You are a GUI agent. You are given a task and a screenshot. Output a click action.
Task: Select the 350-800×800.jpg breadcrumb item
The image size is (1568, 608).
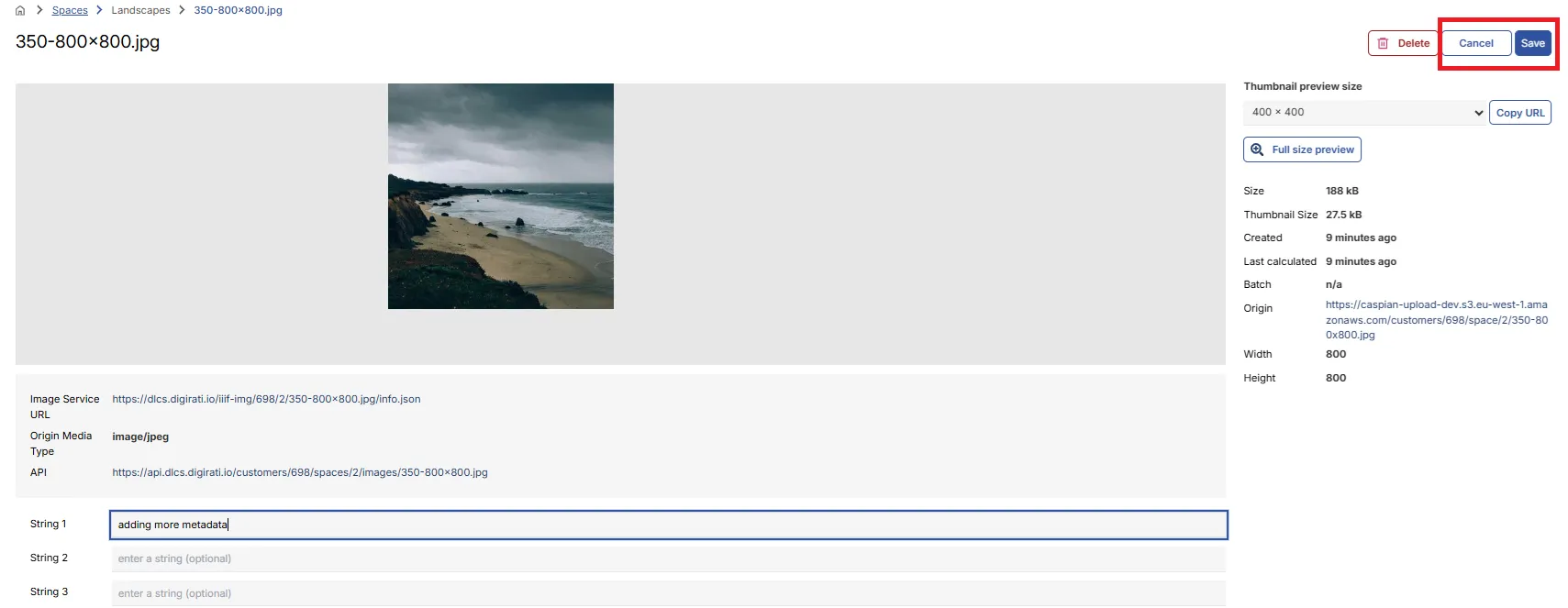click(238, 10)
